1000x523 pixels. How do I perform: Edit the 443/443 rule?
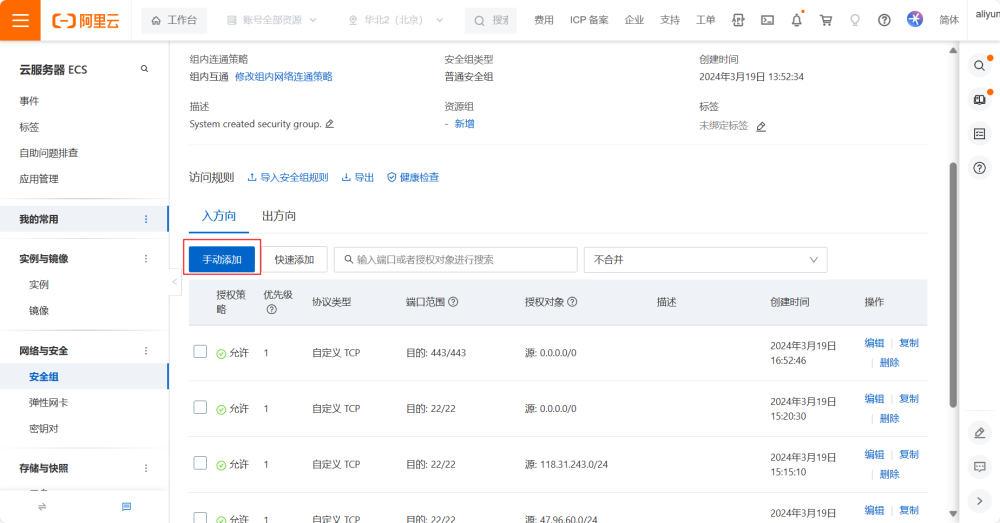(874, 343)
